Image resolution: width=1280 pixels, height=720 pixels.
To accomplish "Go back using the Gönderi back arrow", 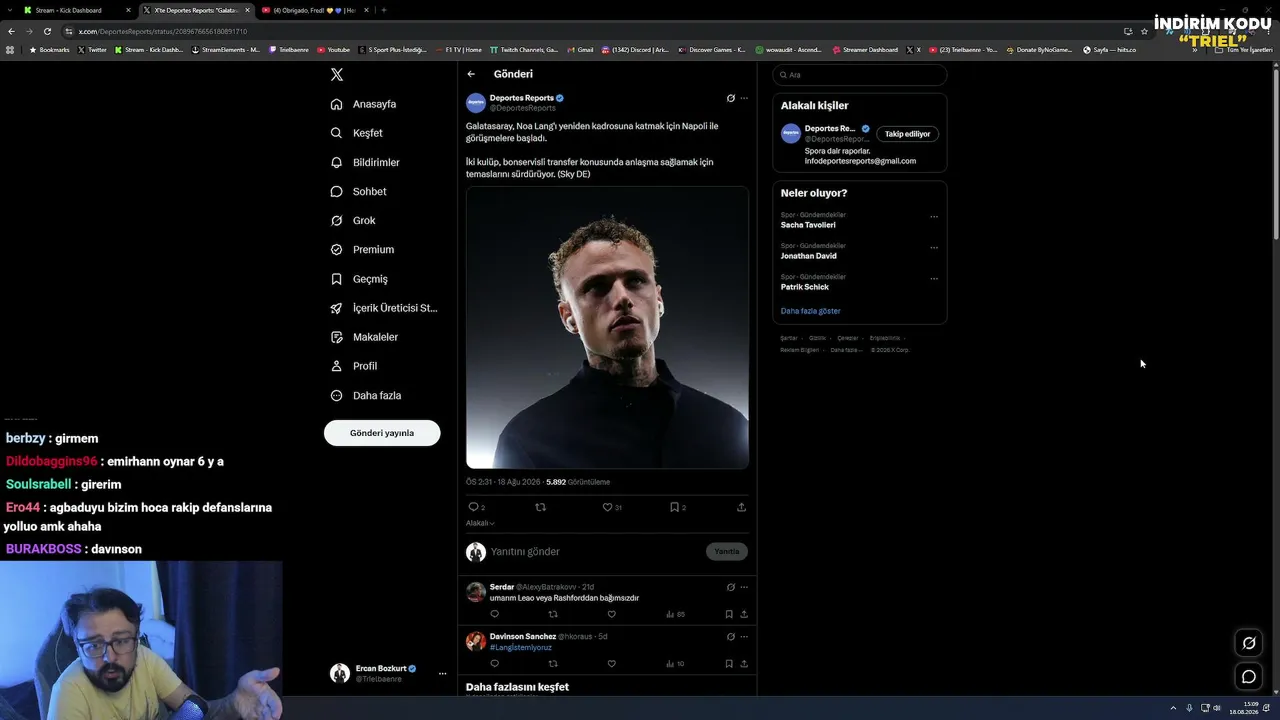I will [x=471, y=74].
